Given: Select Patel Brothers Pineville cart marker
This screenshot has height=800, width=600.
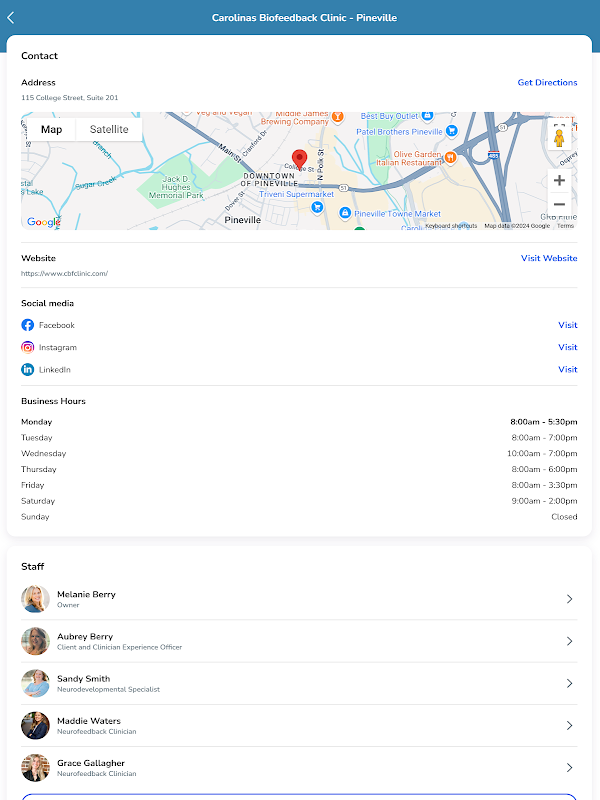Looking at the screenshot, I should pyautogui.click(x=451, y=131).
